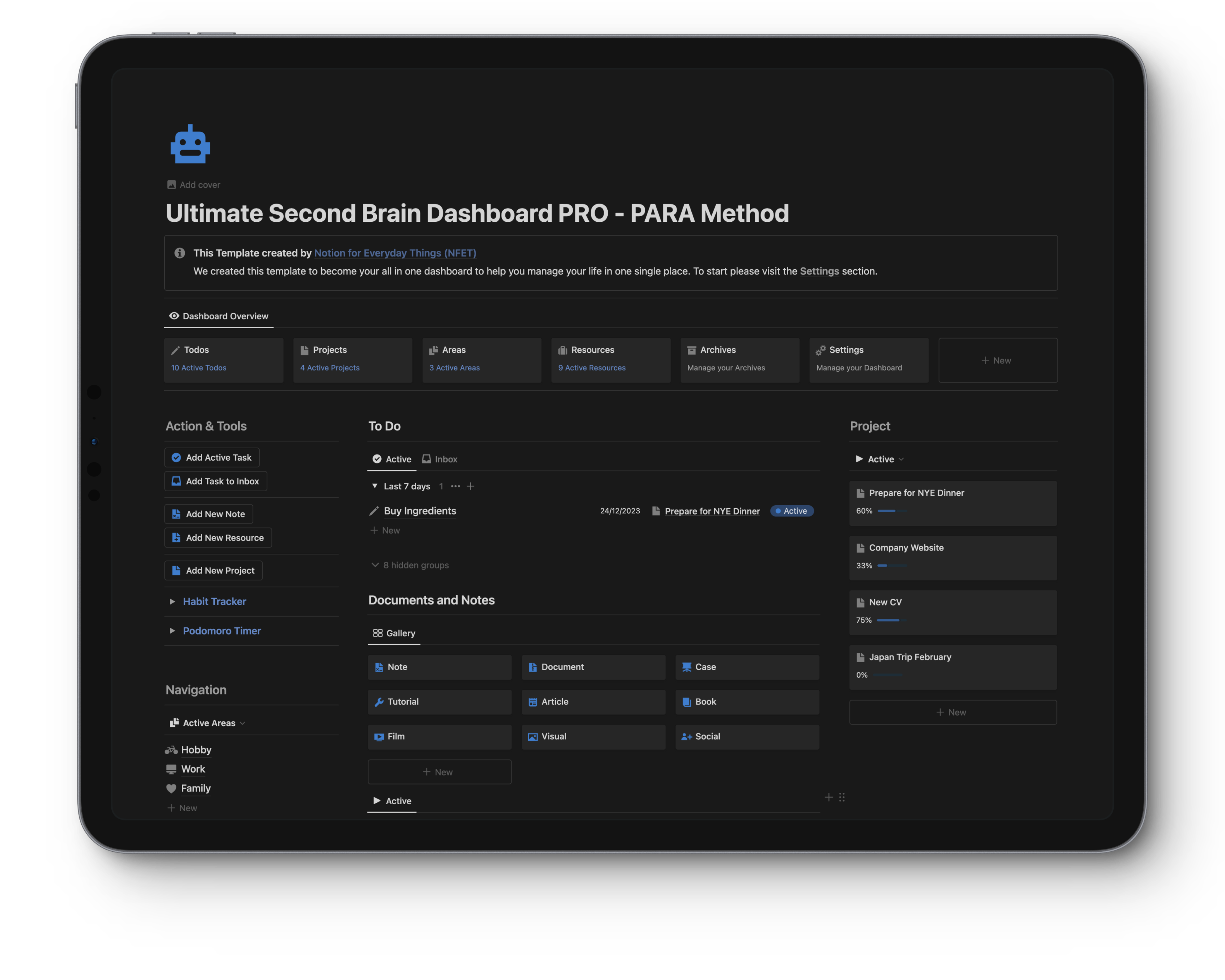The image size is (1225, 980).
Task: Click the Resources card icon
Action: tap(562, 350)
